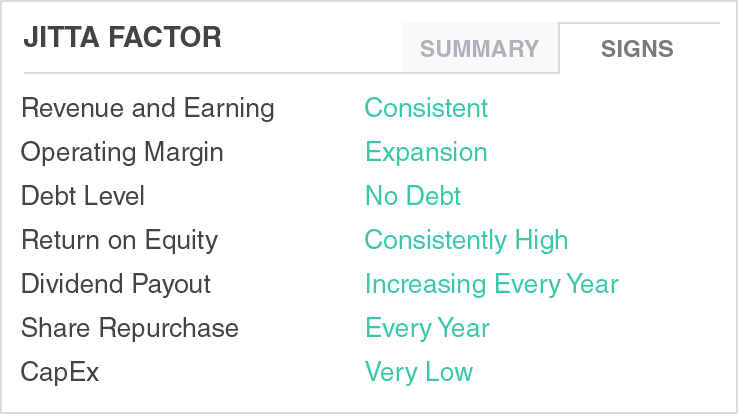Select the Very Low CapEx value

pos(418,372)
